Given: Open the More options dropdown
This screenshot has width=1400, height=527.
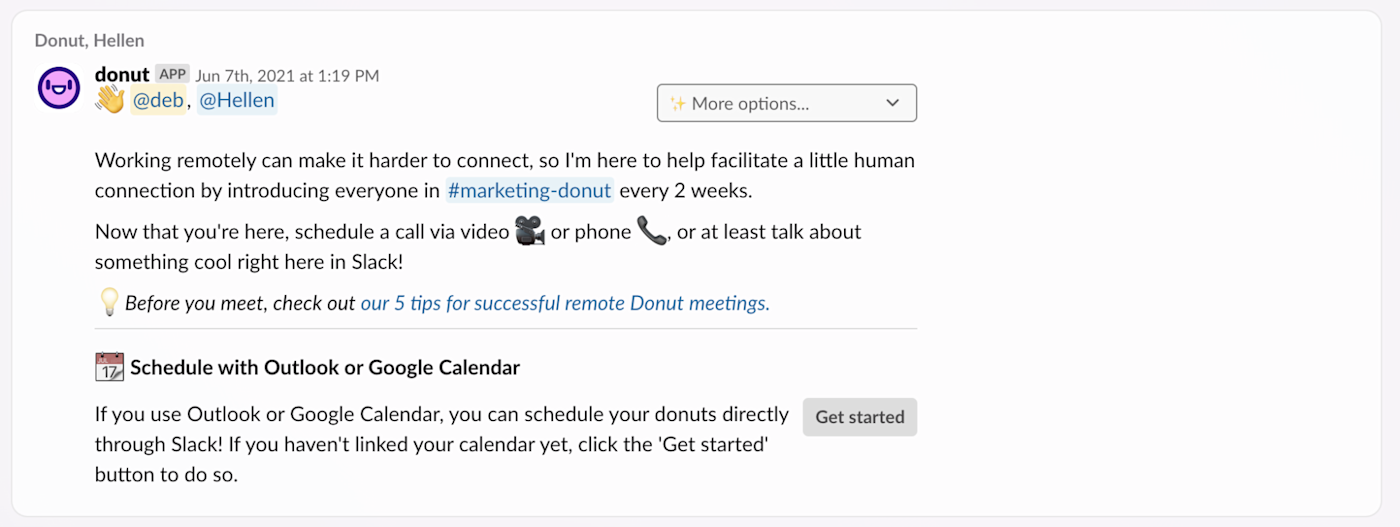Looking at the screenshot, I should 785,103.
